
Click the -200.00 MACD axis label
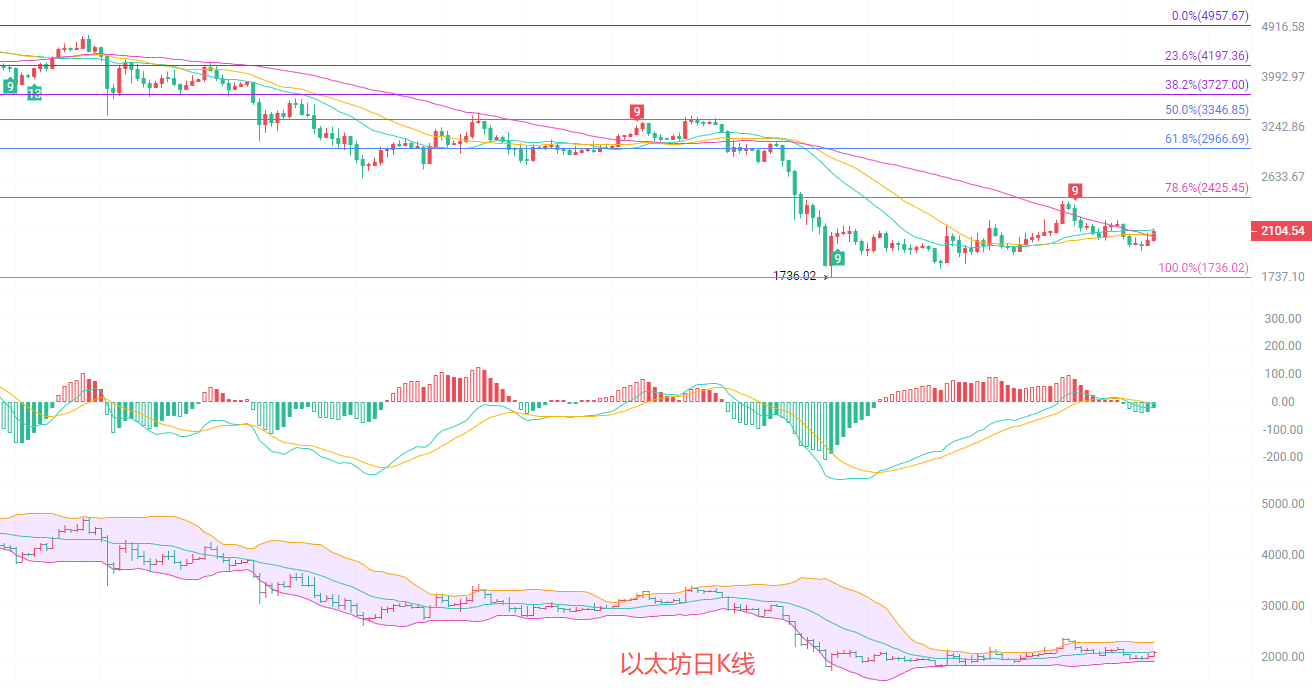coord(1280,457)
